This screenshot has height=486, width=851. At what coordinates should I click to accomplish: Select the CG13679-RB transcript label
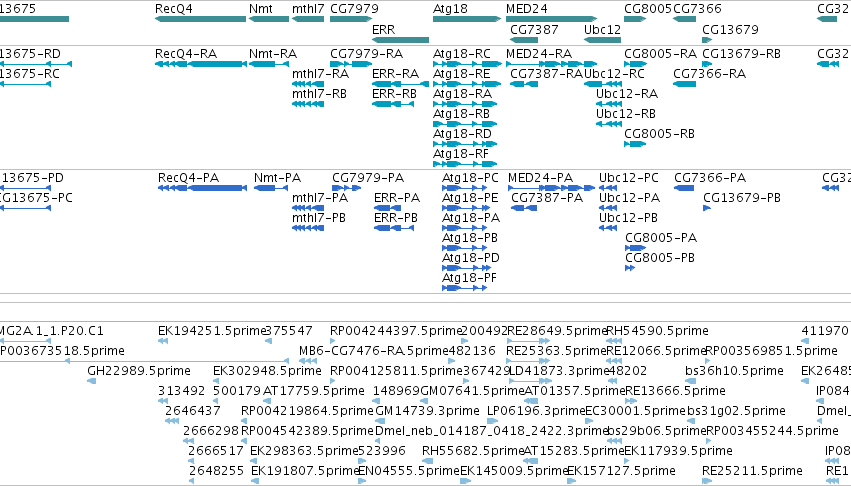coord(741,54)
